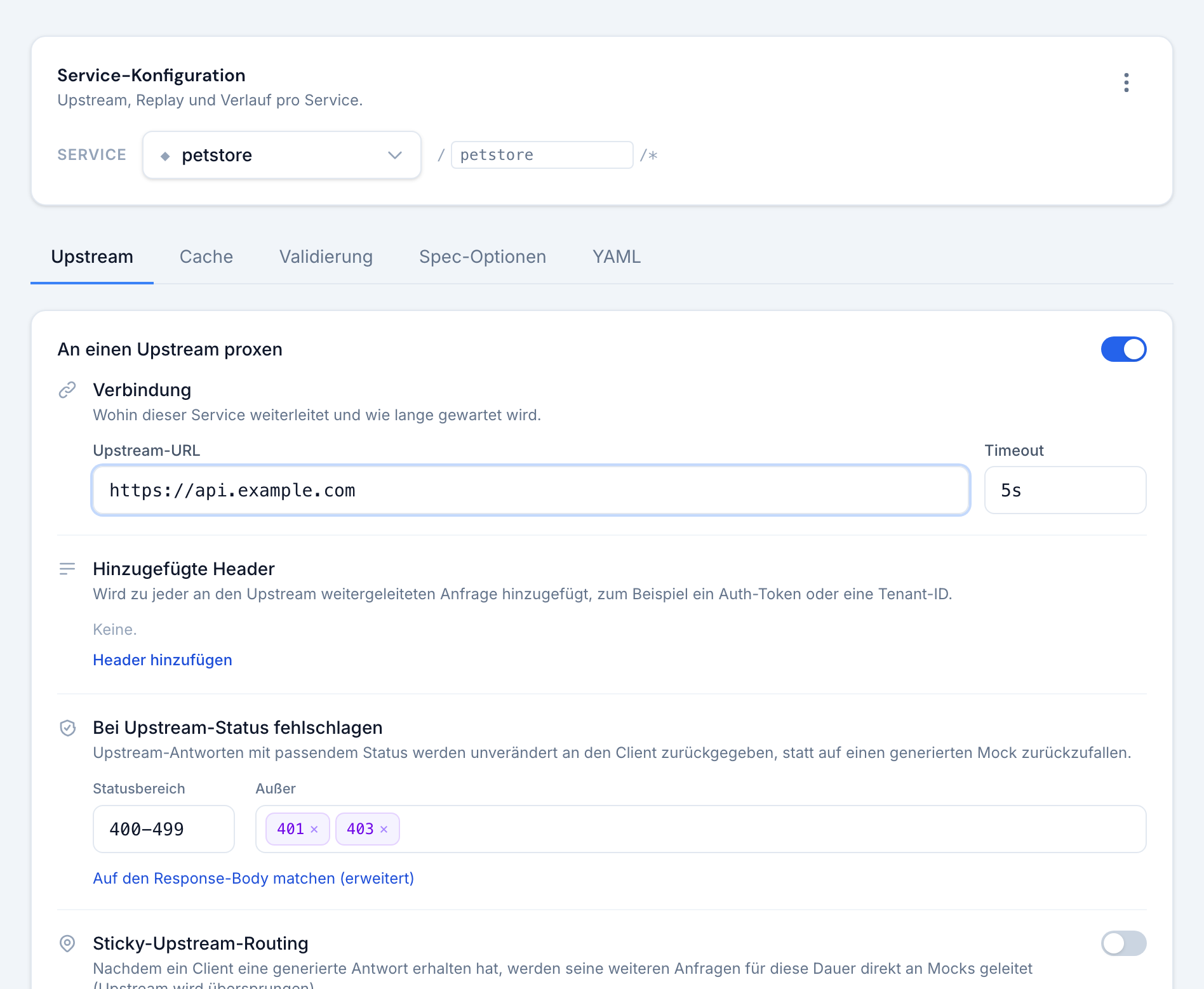Click the 'Keine.' placeholder text

pos(115,630)
